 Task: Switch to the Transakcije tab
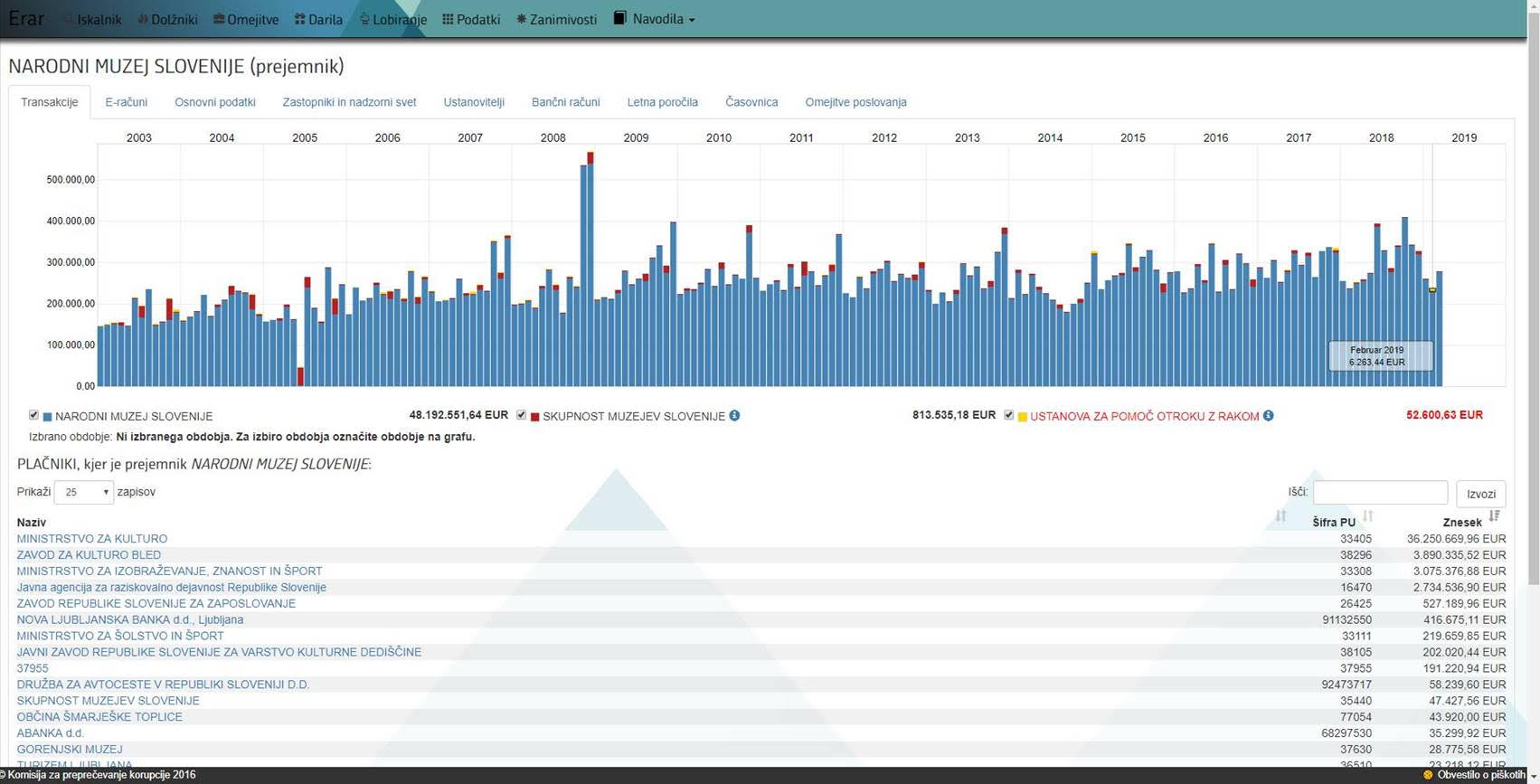50,102
